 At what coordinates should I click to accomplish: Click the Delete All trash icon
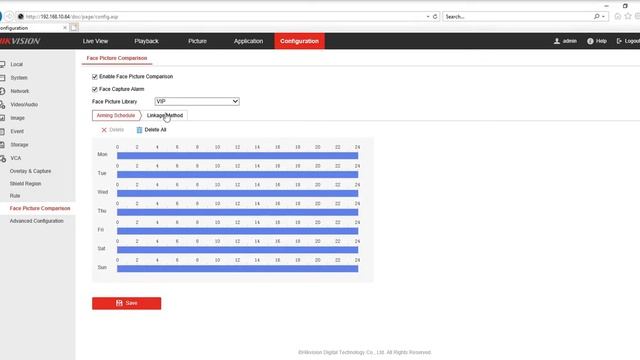(139, 130)
